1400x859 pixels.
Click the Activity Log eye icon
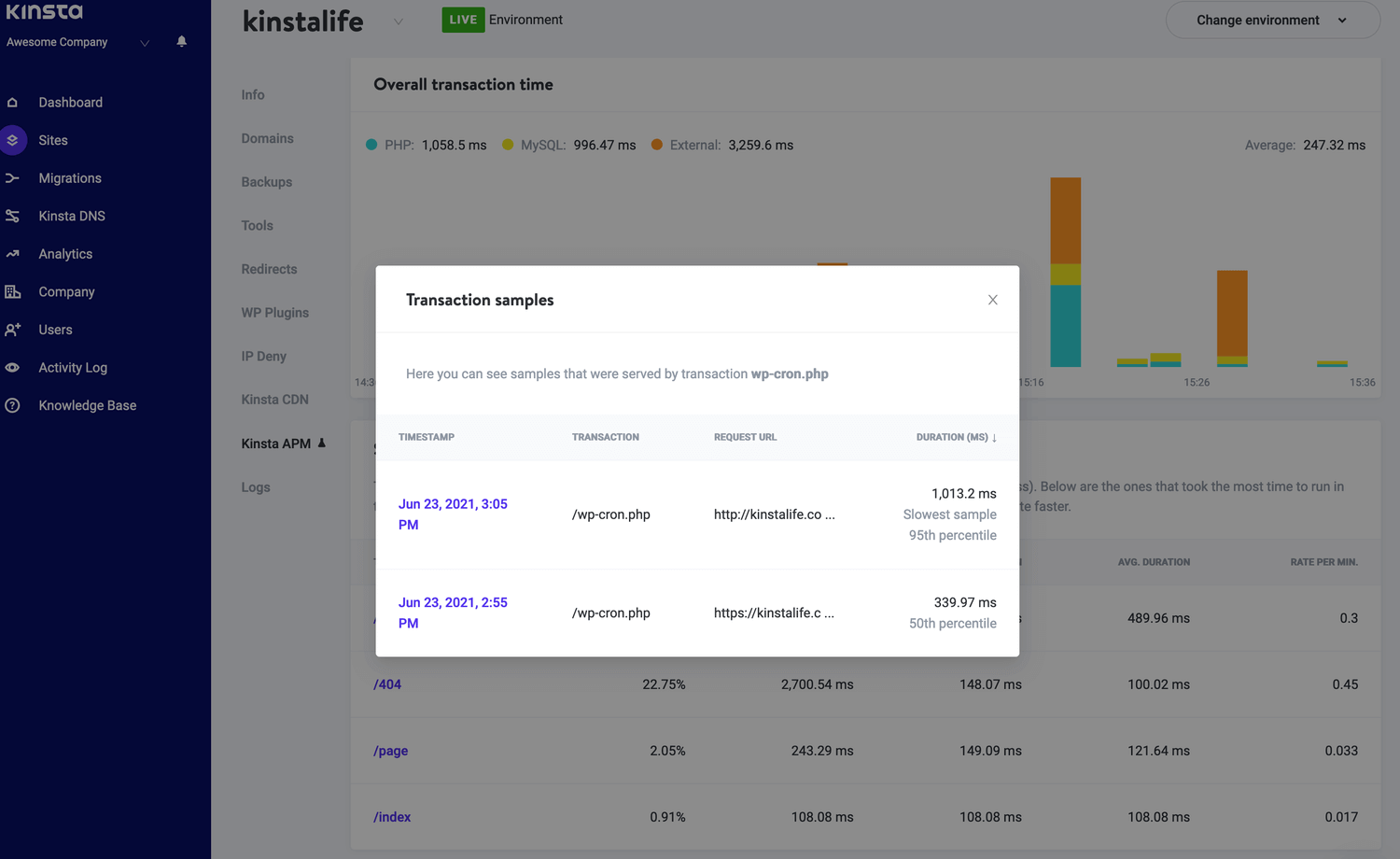[x=12, y=368]
